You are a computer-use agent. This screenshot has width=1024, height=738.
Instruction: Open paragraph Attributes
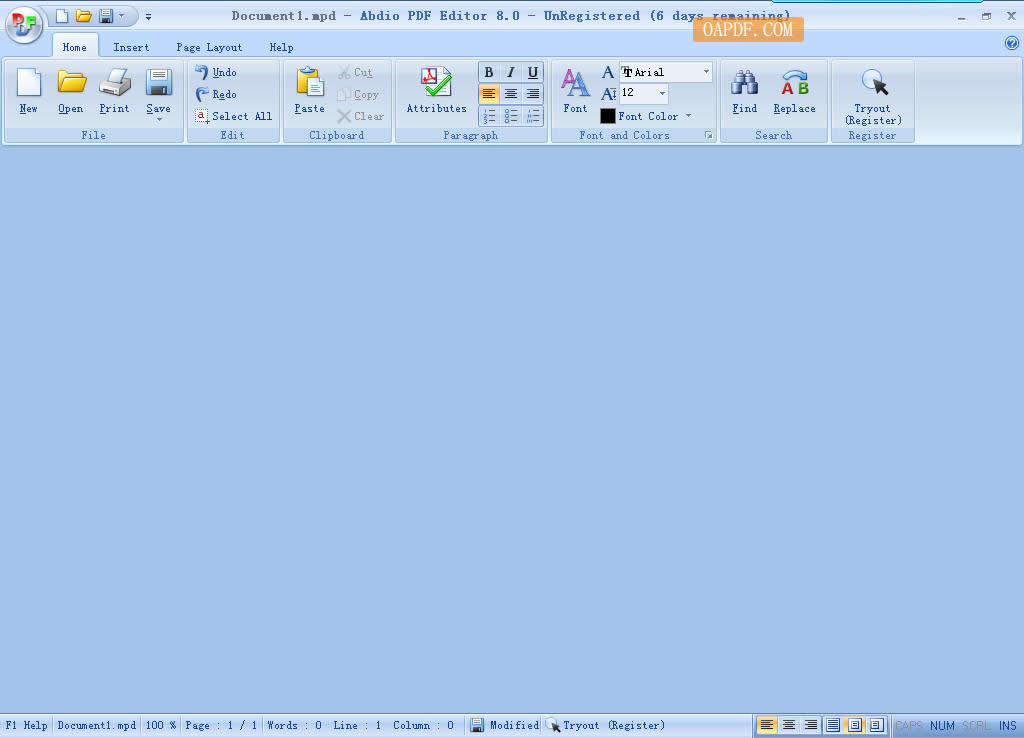pyautogui.click(x=436, y=91)
